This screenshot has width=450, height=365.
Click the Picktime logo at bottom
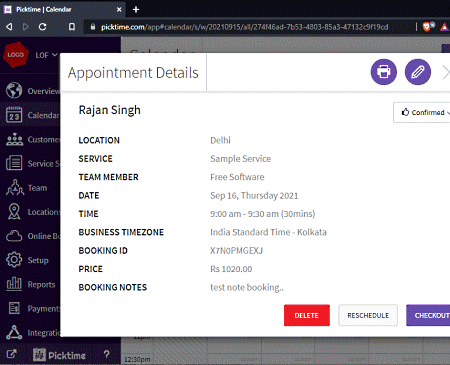pyautogui.click(x=59, y=355)
